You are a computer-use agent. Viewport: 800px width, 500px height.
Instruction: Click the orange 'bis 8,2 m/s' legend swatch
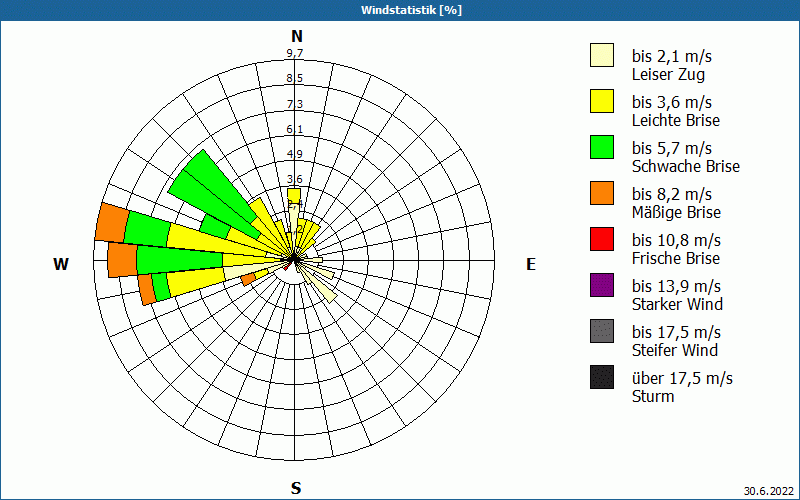pyautogui.click(x=602, y=193)
